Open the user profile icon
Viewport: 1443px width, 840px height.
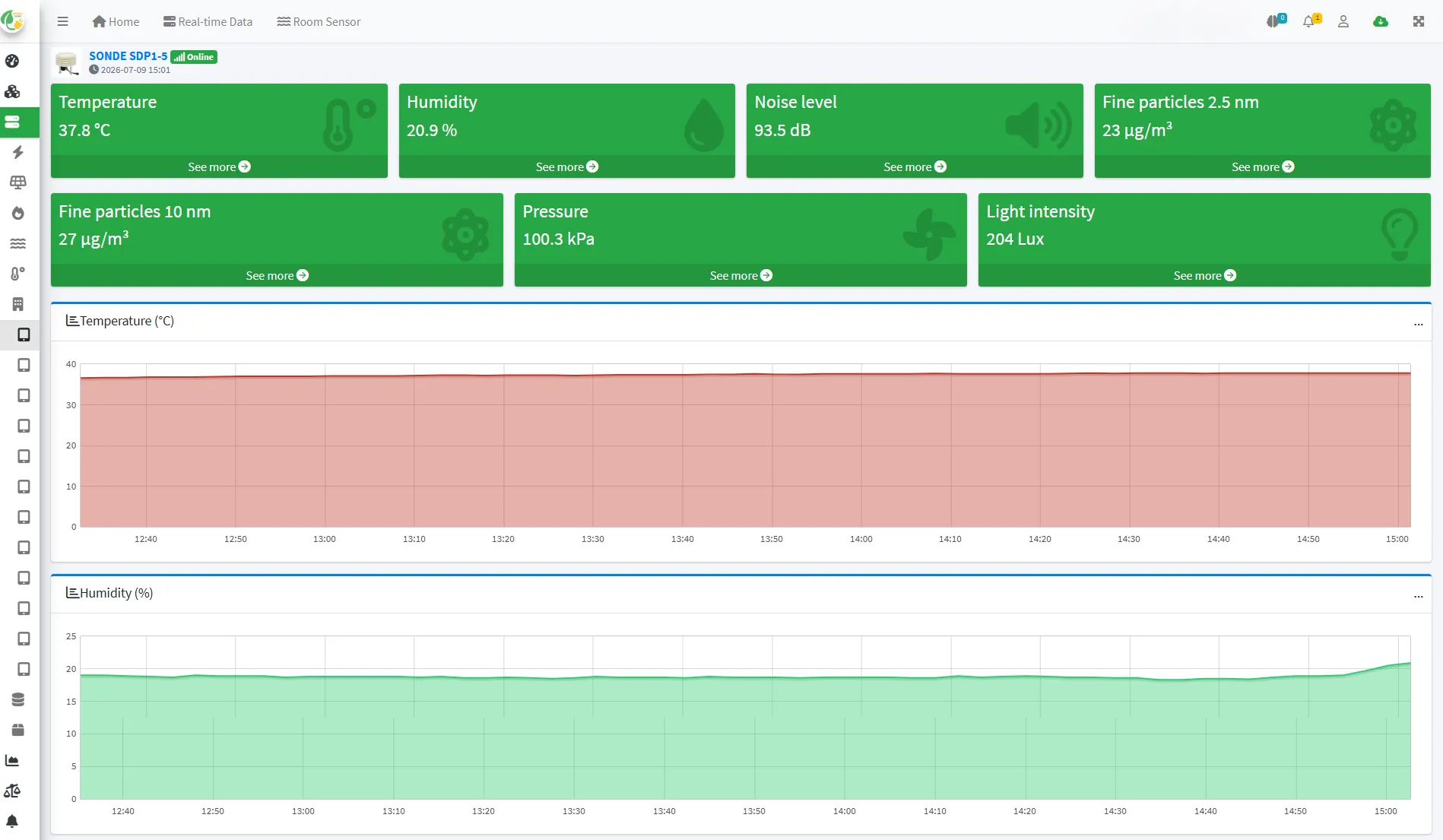(1343, 21)
